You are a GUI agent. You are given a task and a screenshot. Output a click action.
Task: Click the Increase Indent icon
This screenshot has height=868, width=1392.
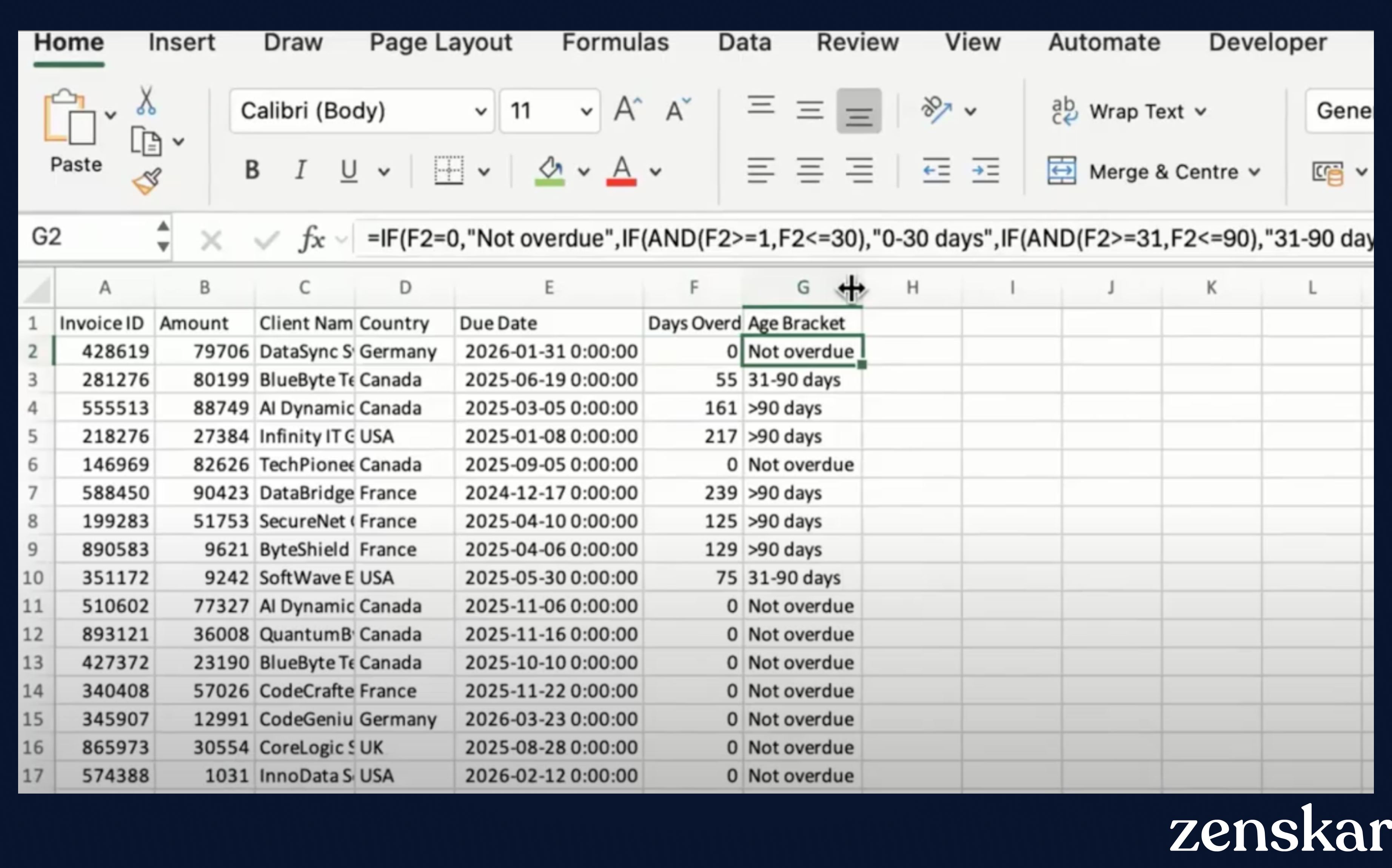pyautogui.click(x=985, y=171)
